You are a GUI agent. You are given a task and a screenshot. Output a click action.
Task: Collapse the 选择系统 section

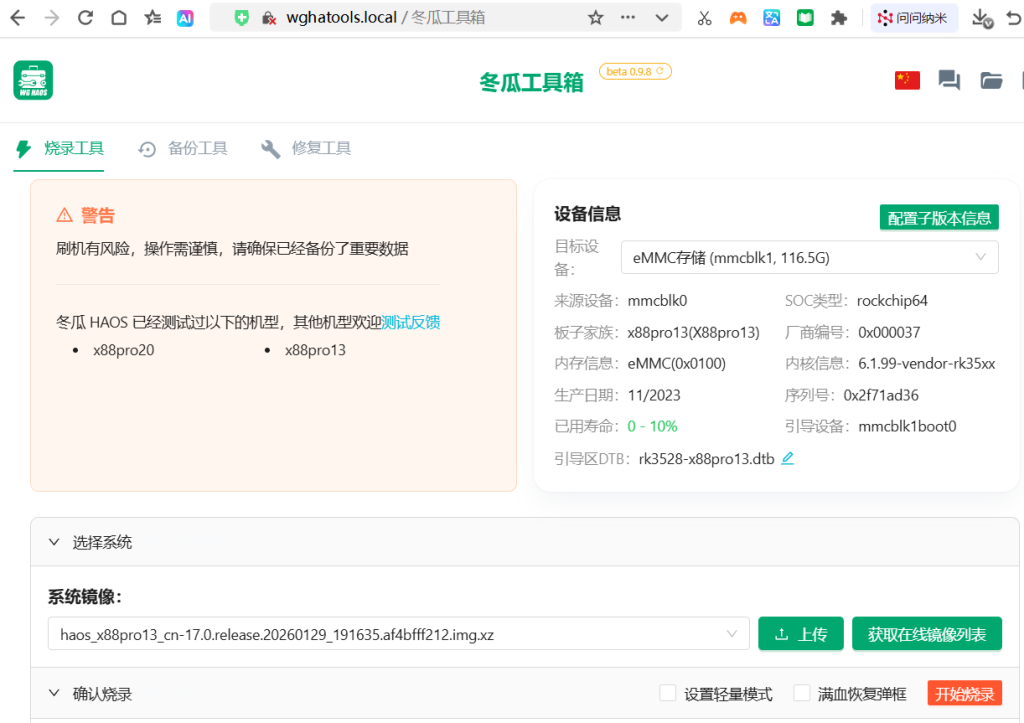[x=55, y=542]
